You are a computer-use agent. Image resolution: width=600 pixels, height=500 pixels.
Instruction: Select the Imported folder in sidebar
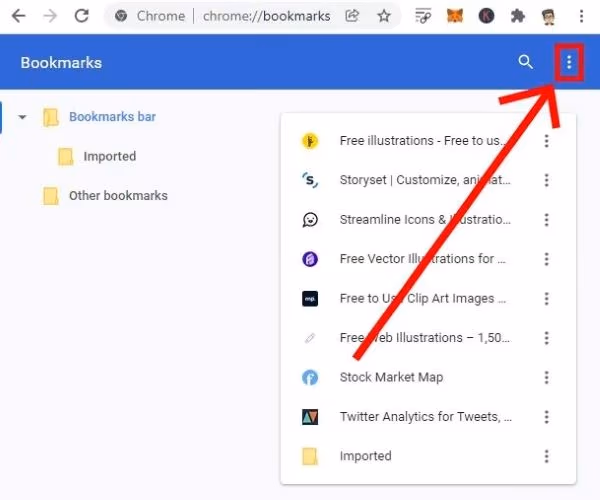point(109,156)
